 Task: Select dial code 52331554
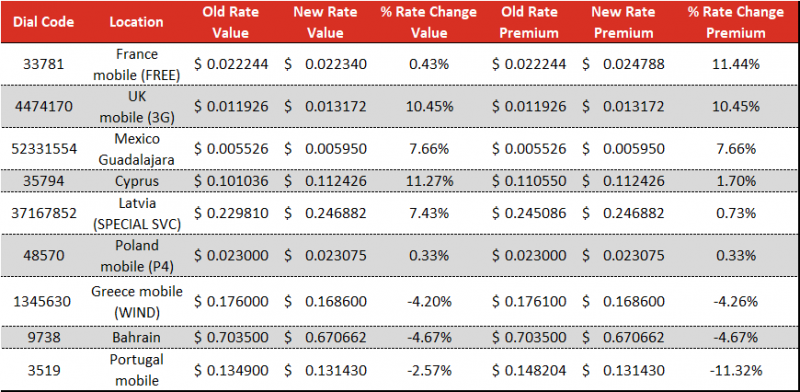[43, 149]
